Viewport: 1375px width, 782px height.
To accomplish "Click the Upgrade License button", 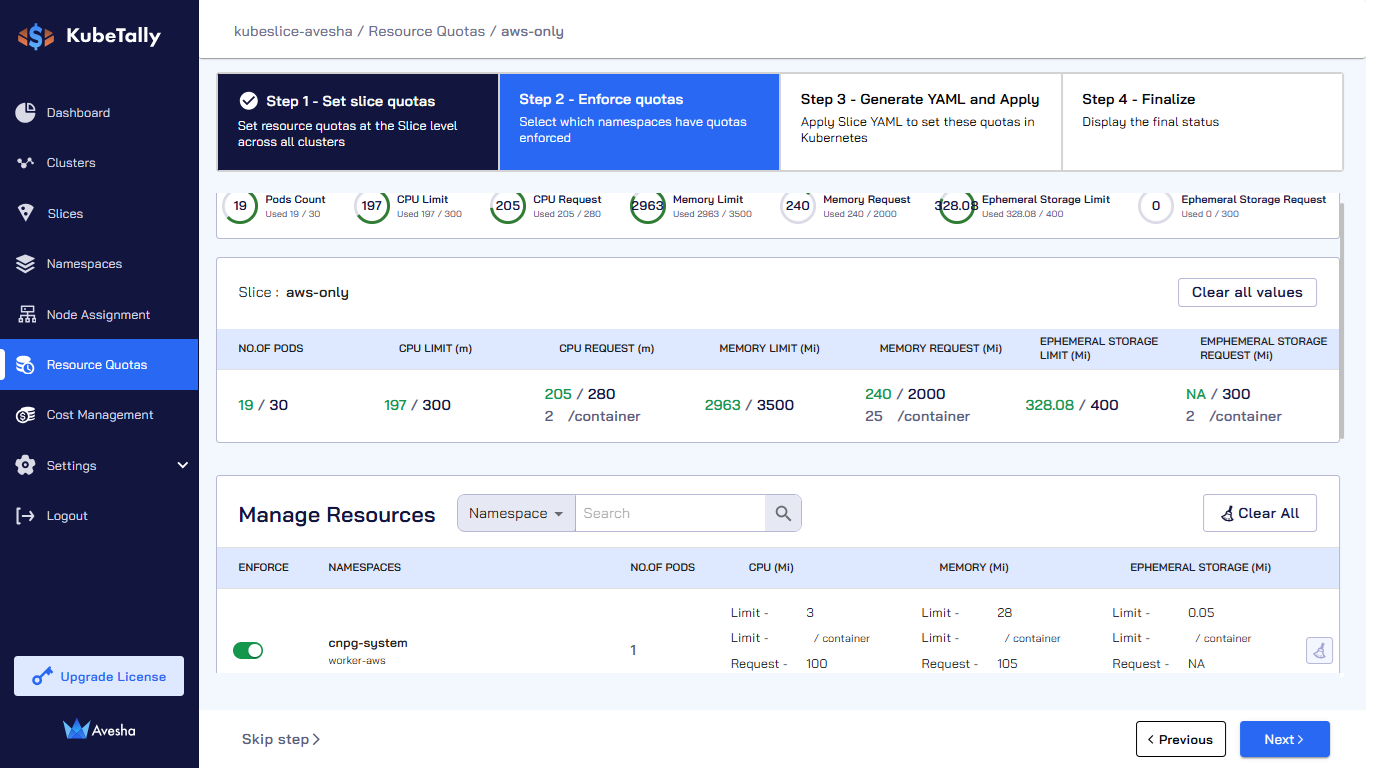I will pos(99,676).
